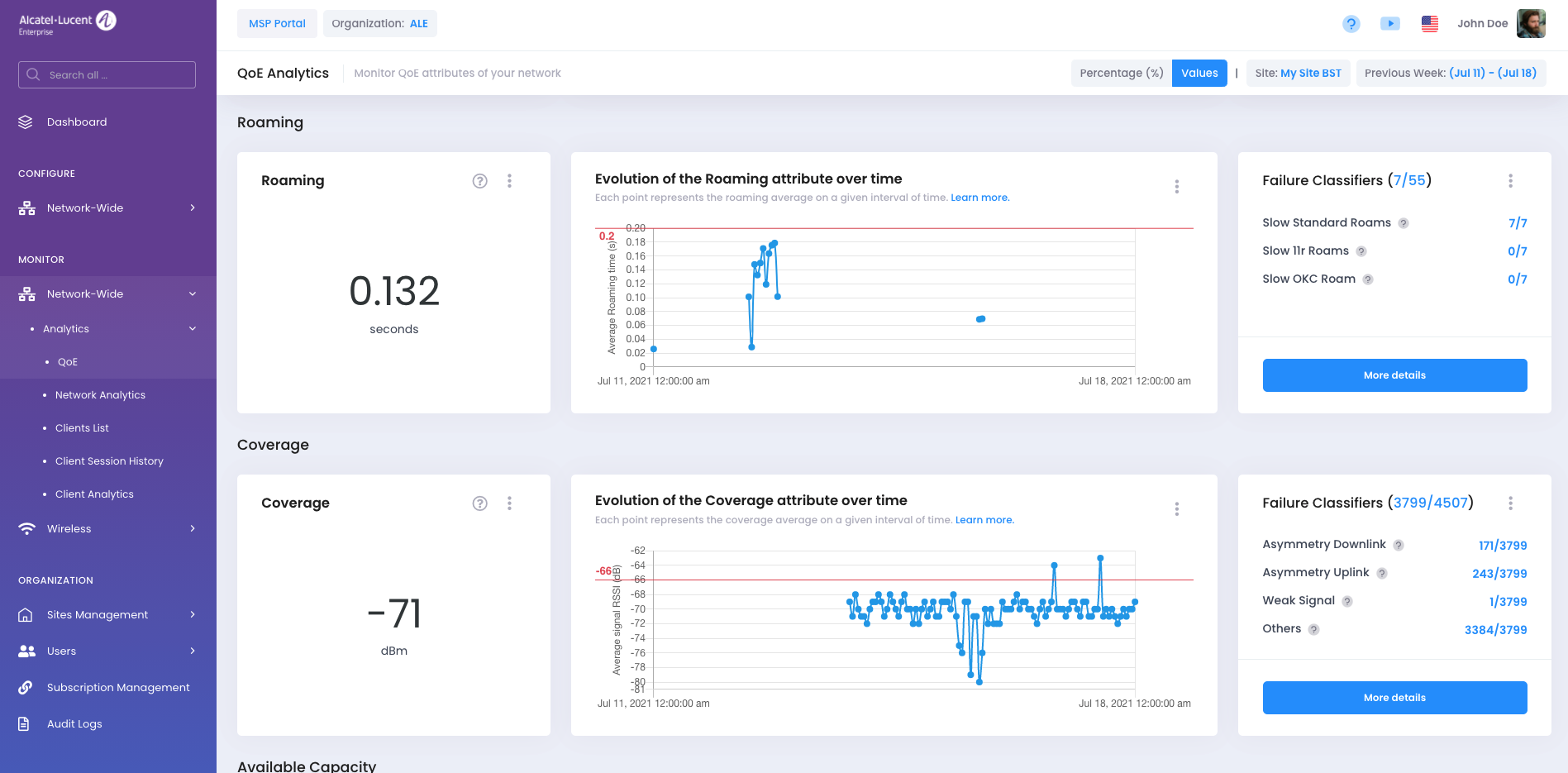Open the Coverage evolution chart three-dot menu
Image resolution: width=1568 pixels, height=773 pixels.
point(1177,509)
